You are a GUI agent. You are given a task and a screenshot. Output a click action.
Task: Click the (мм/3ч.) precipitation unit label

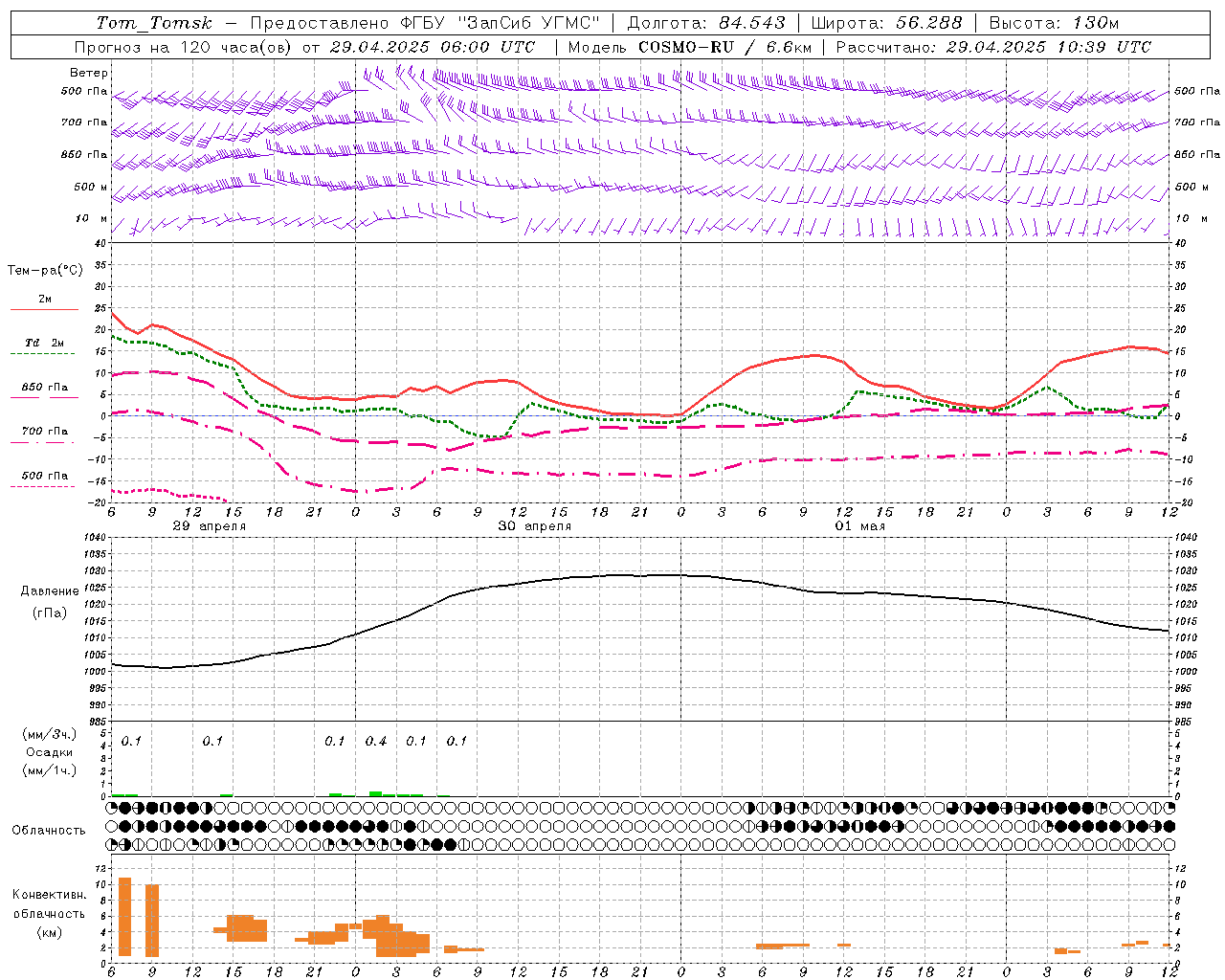point(50,734)
